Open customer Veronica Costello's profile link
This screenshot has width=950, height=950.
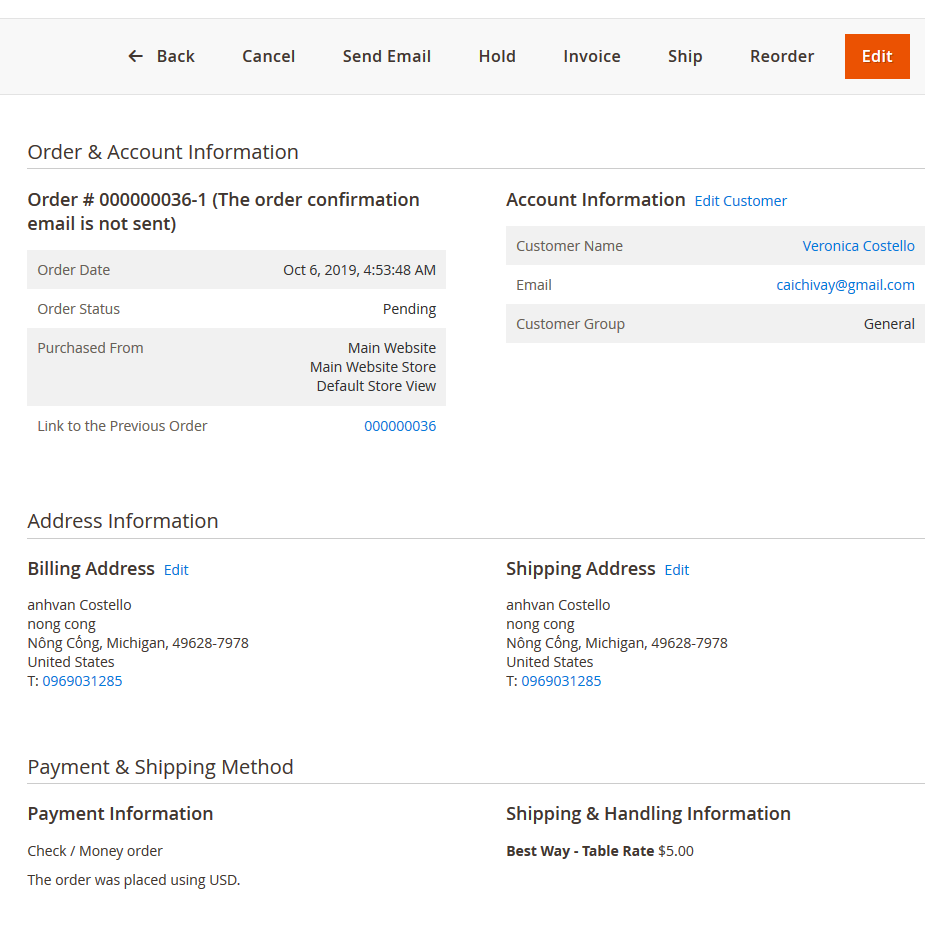pyautogui.click(x=858, y=246)
